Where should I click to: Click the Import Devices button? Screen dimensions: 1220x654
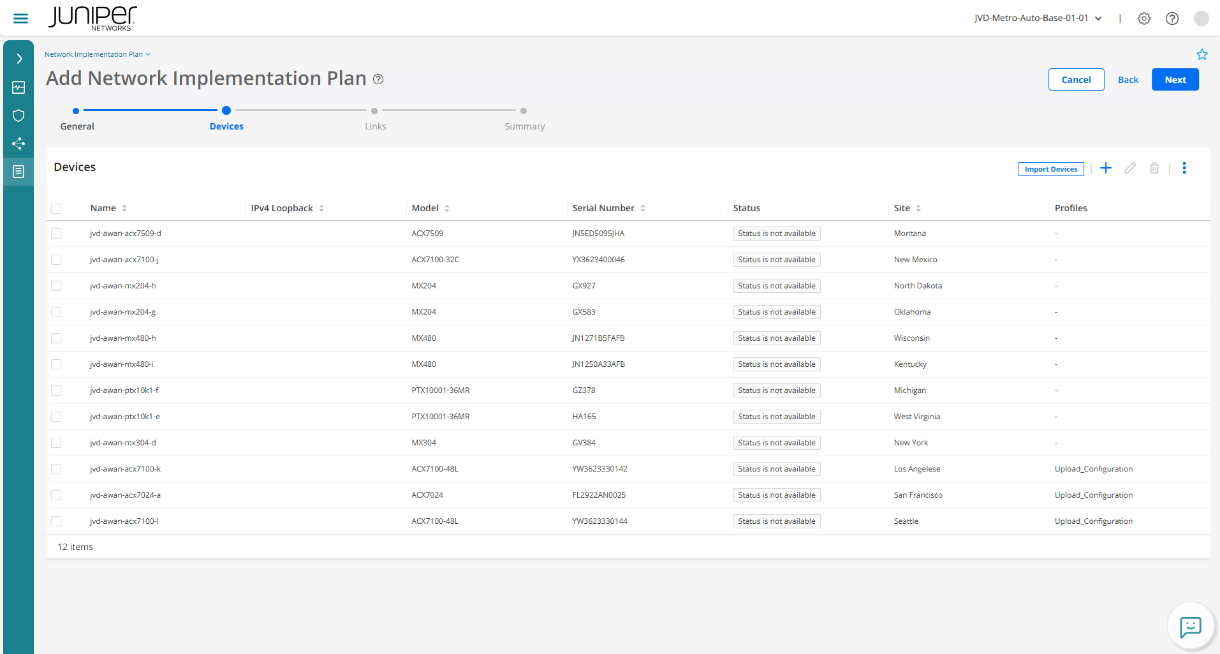[1050, 169]
